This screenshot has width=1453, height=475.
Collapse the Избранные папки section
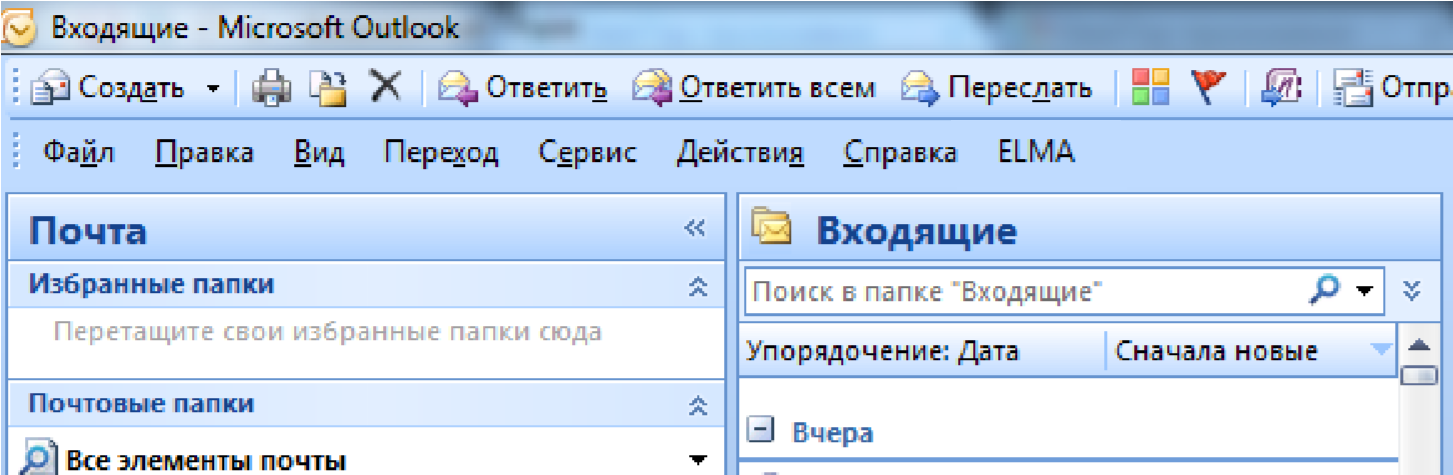[x=697, y=286]
